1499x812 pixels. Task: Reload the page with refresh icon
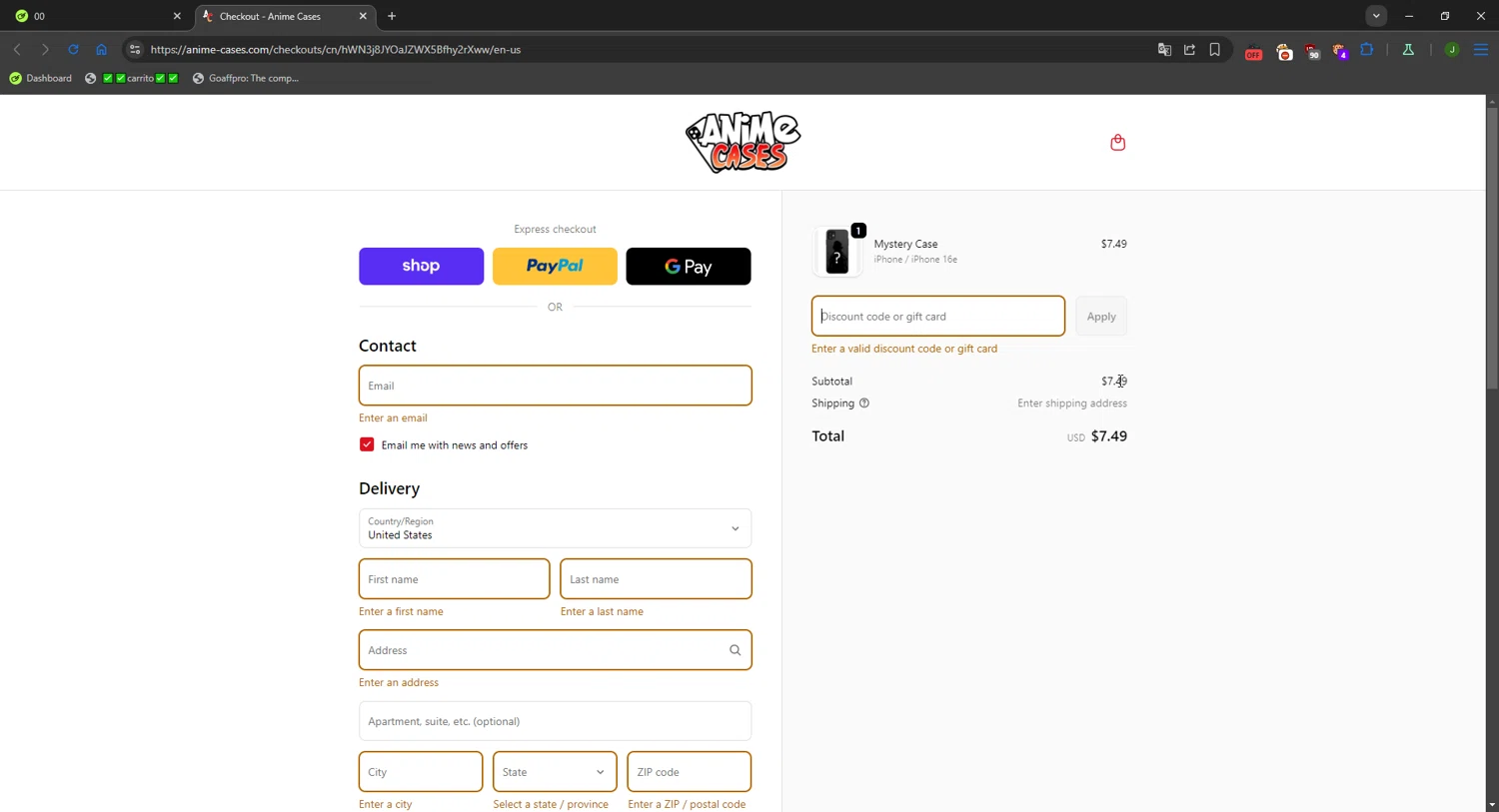73,49
